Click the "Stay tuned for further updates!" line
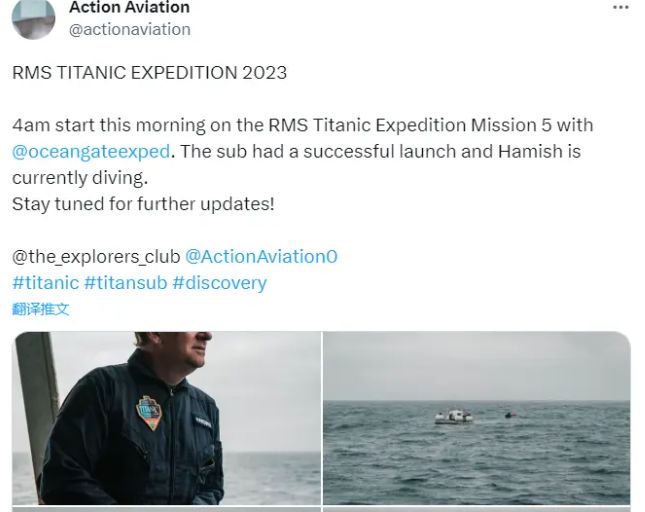Image resolution: width=645 pixels, height=512 pixels. tap(143, 204)
